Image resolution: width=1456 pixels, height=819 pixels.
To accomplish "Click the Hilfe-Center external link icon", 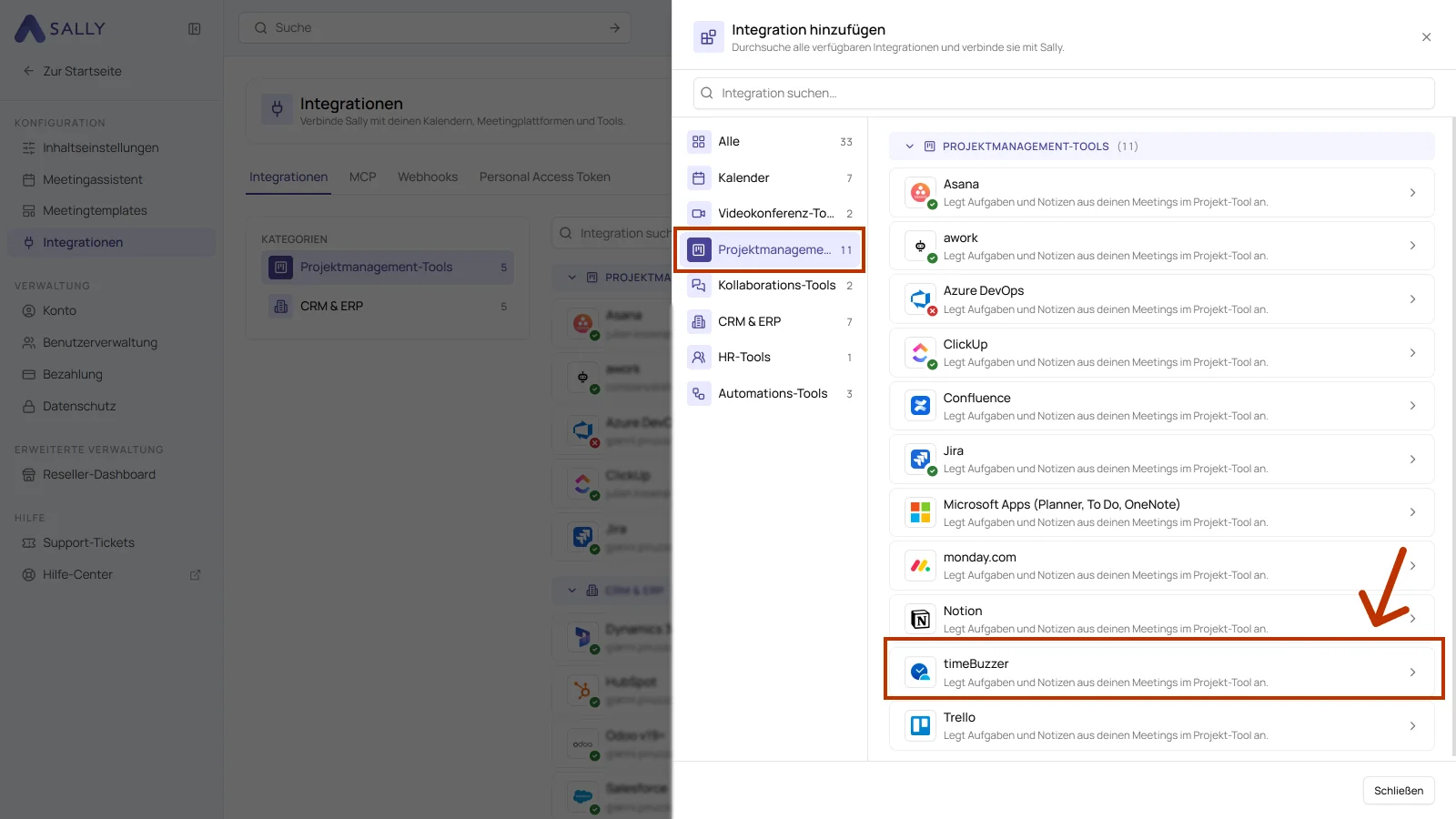I will click(195, 575).
